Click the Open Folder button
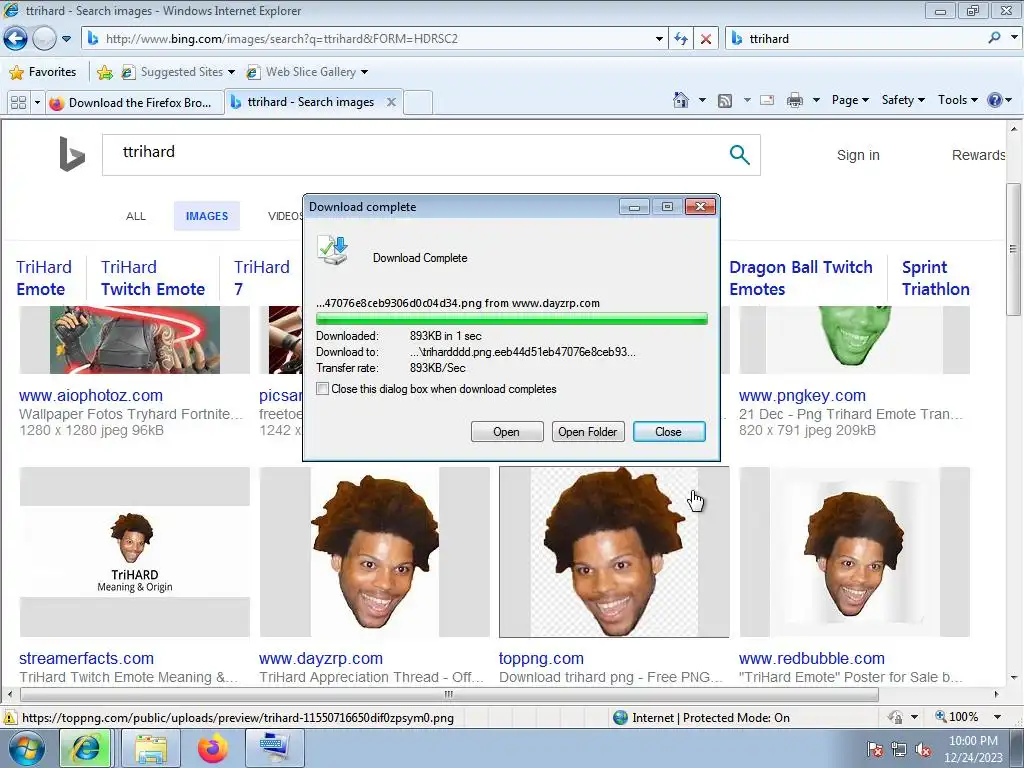 (588, 432)
